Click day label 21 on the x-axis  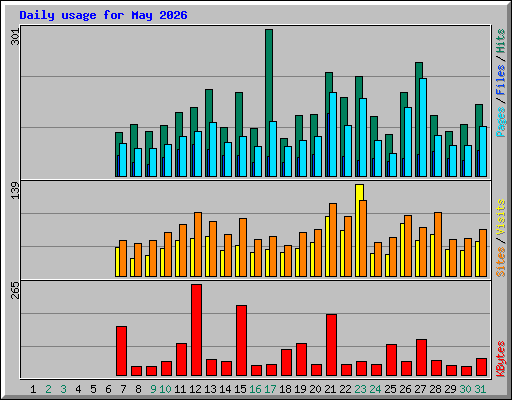(x=330, y=389)
